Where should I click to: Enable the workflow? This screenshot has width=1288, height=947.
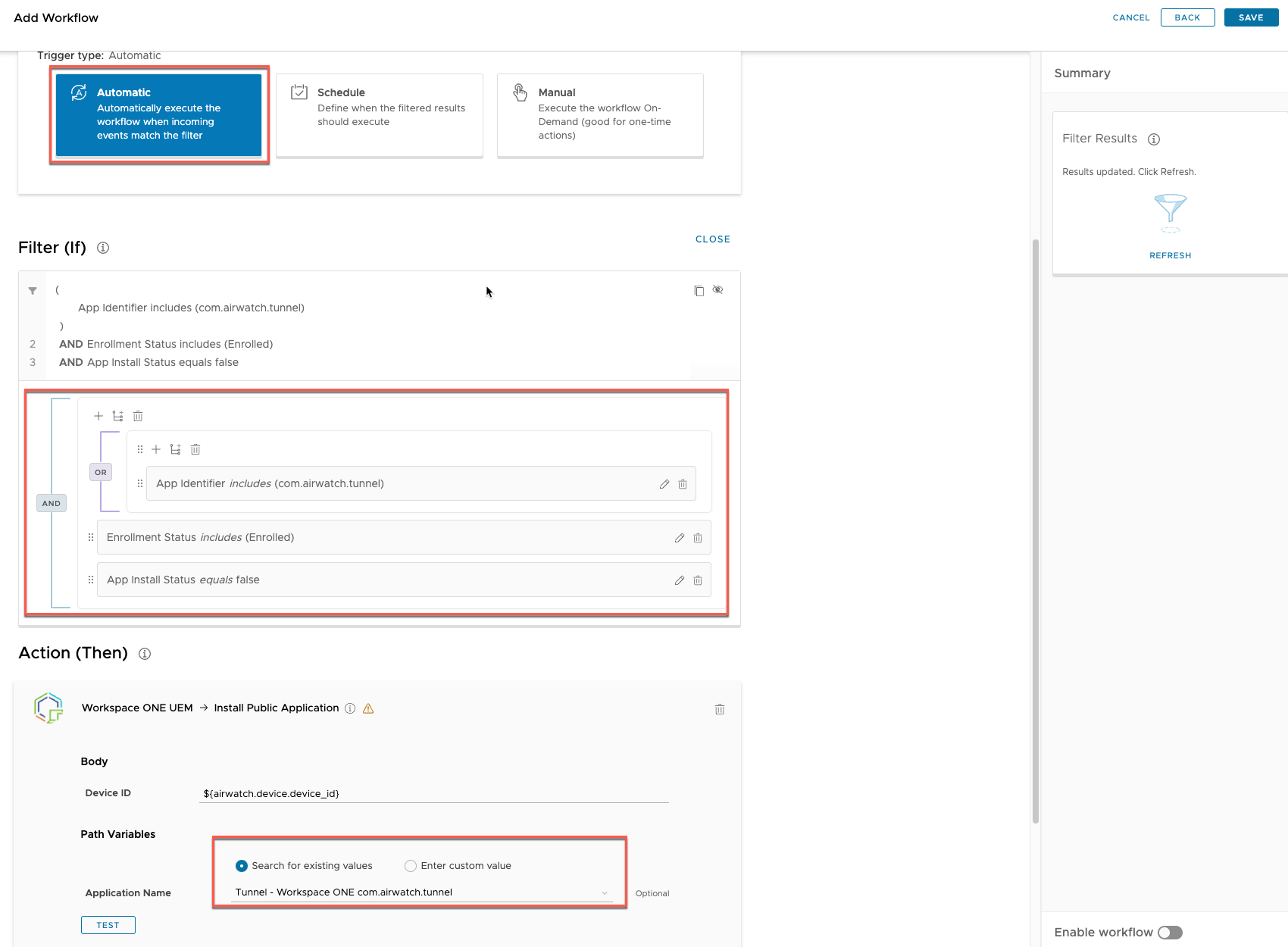(1170, 932)
